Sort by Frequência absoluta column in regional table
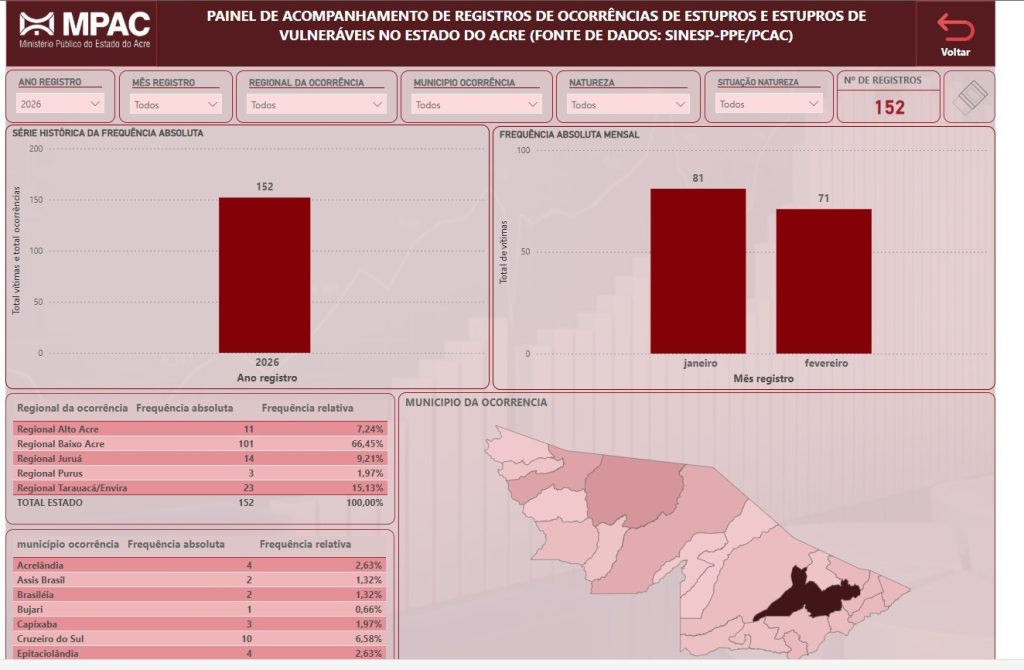Viewport: 1024px width, 670px height. [x=184, y=408]
